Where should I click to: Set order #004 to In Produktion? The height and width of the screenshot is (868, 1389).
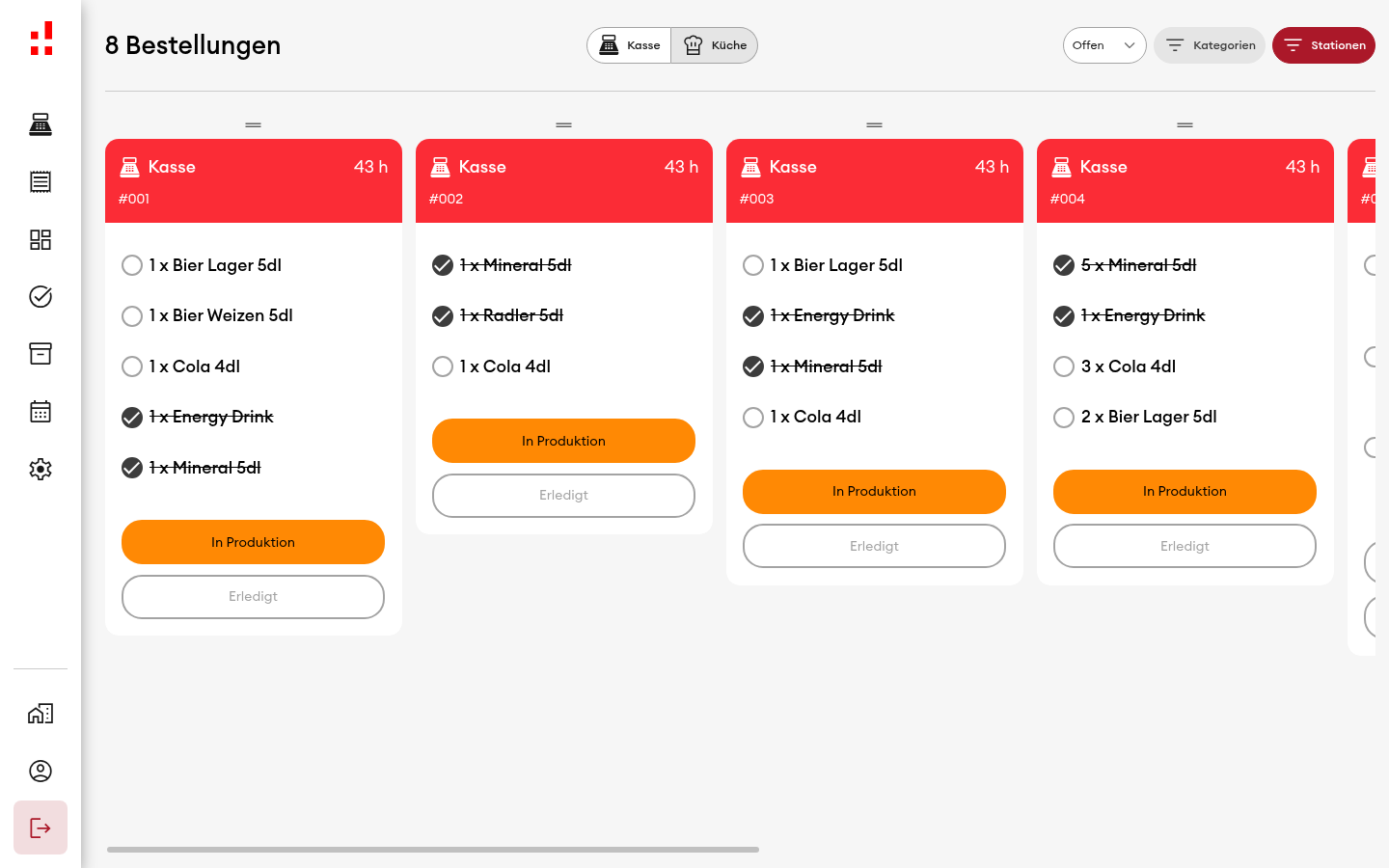coord(1185,492)
